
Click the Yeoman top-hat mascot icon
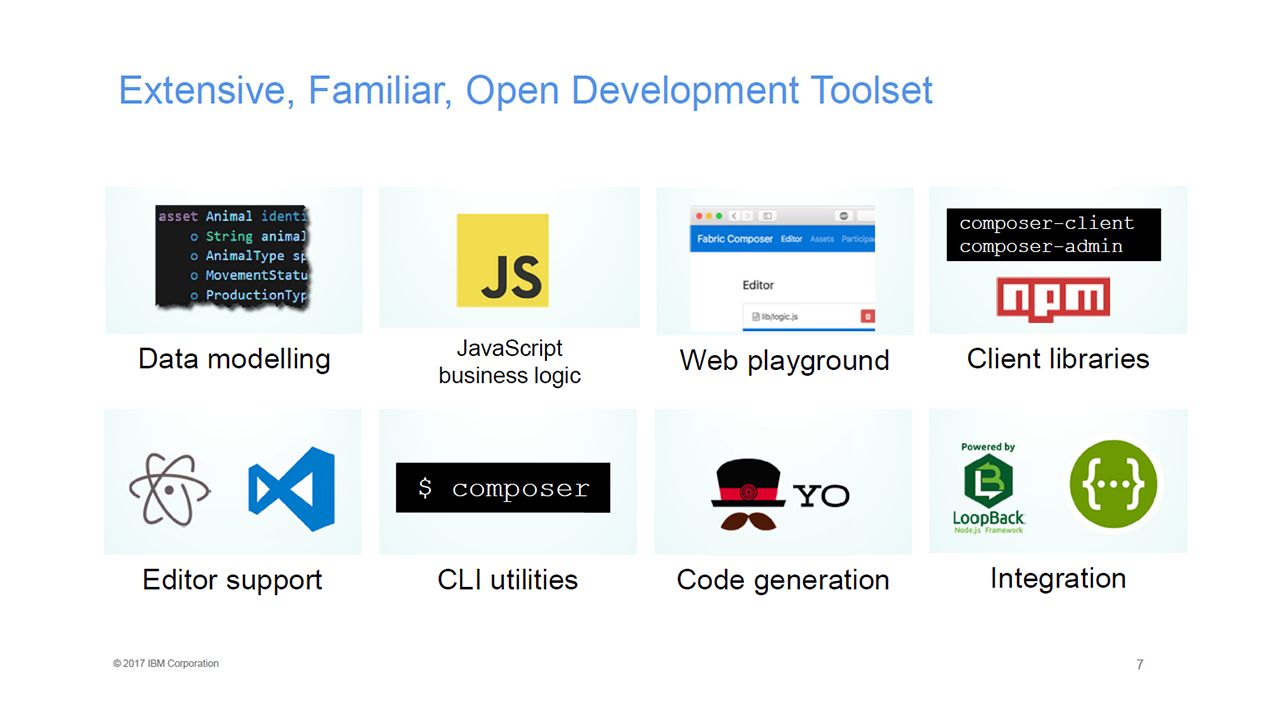pyautogui.click(x=749, y=497)
